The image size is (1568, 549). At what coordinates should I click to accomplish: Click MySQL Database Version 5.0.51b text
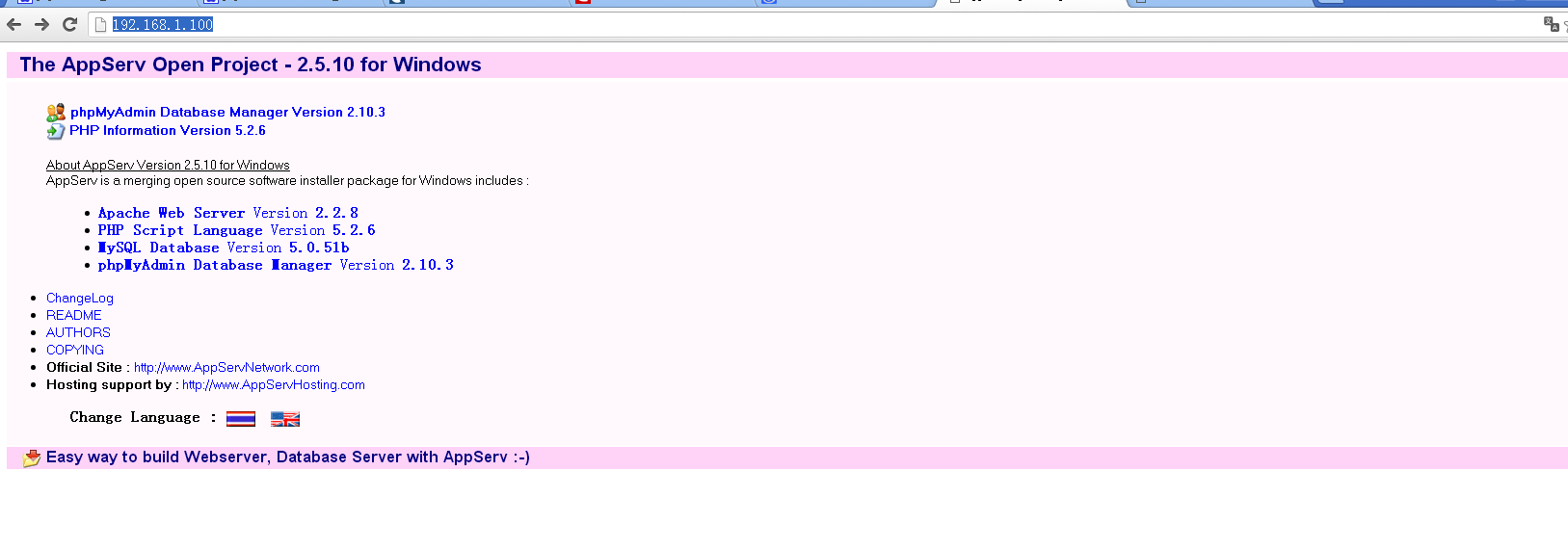click(224, 248)
